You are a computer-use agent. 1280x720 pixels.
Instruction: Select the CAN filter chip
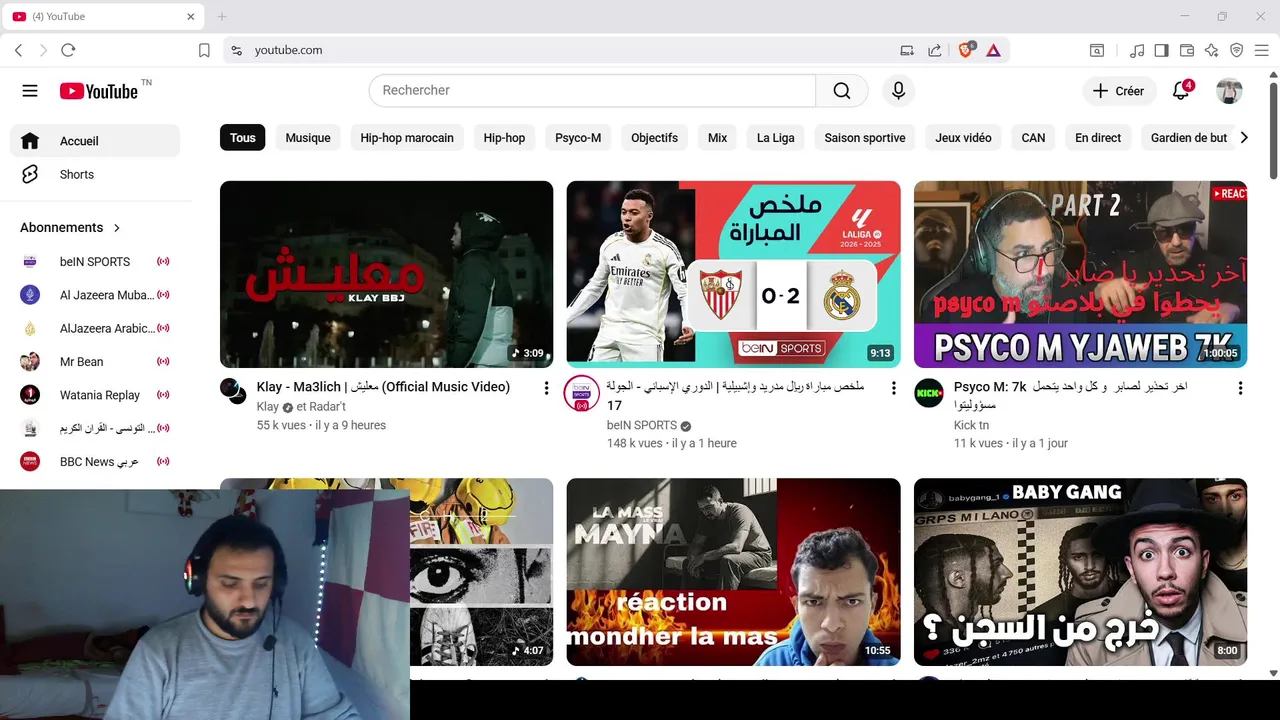pyautogui.click(x=1033, y=138)
